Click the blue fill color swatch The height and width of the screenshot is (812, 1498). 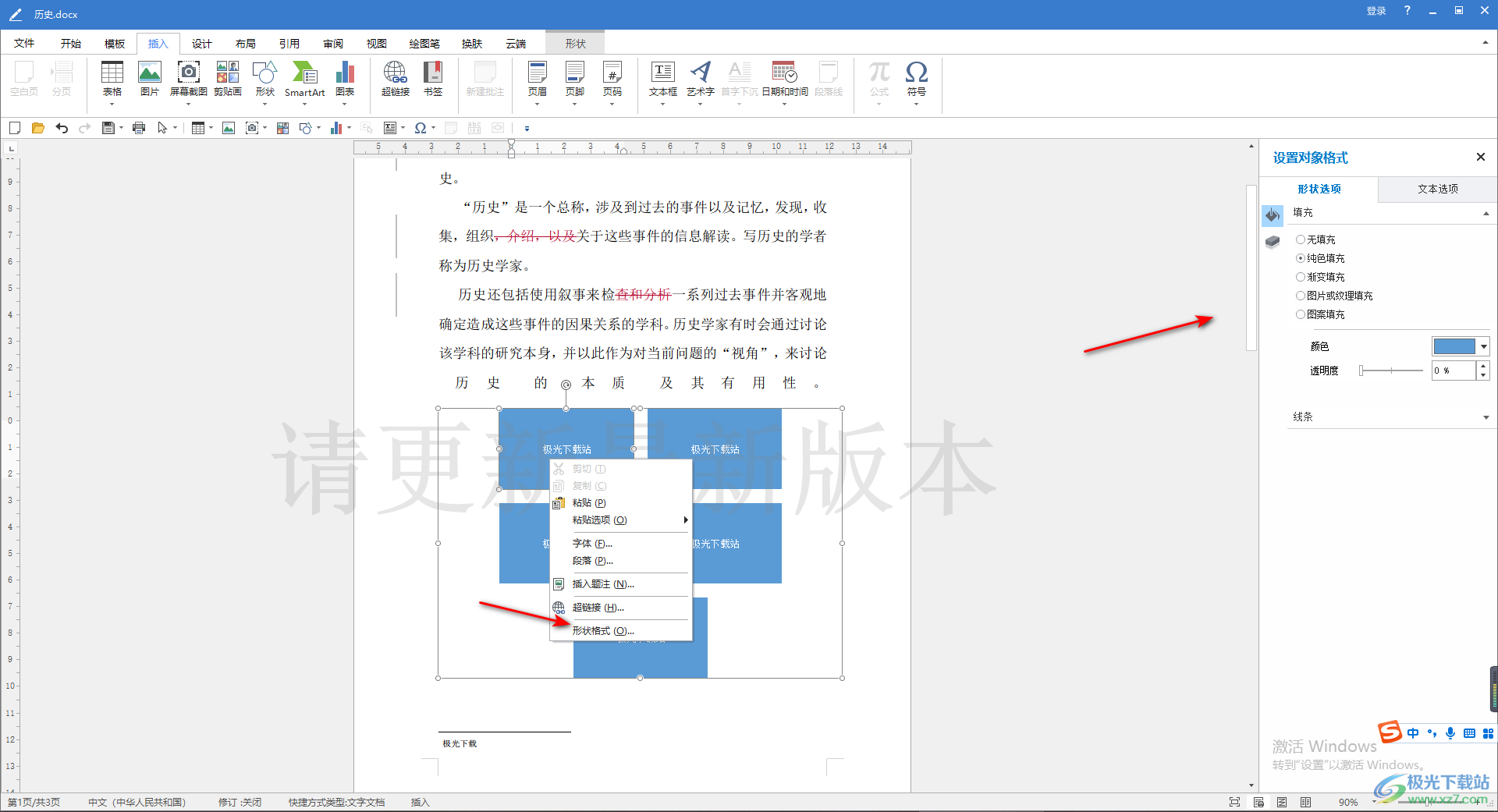pyautogui.click(x=1454, y=346)
